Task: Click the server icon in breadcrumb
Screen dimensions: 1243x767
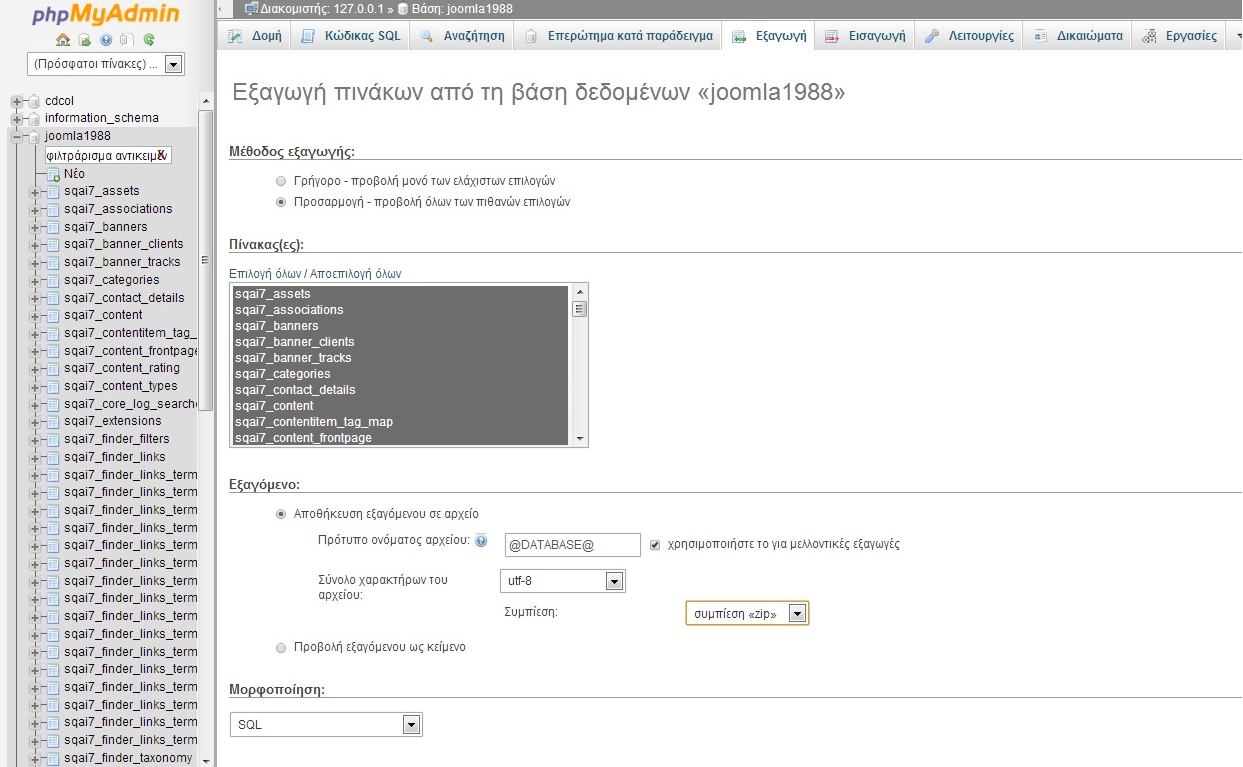Action: click(251, 8)
